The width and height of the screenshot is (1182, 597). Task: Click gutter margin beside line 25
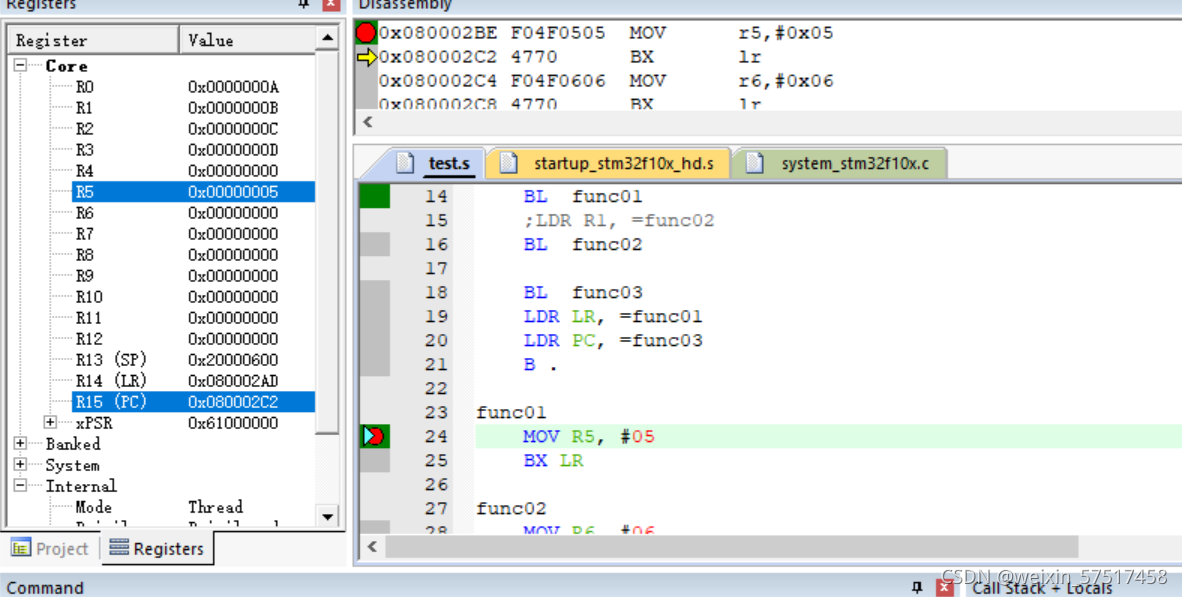coord(375,461)
